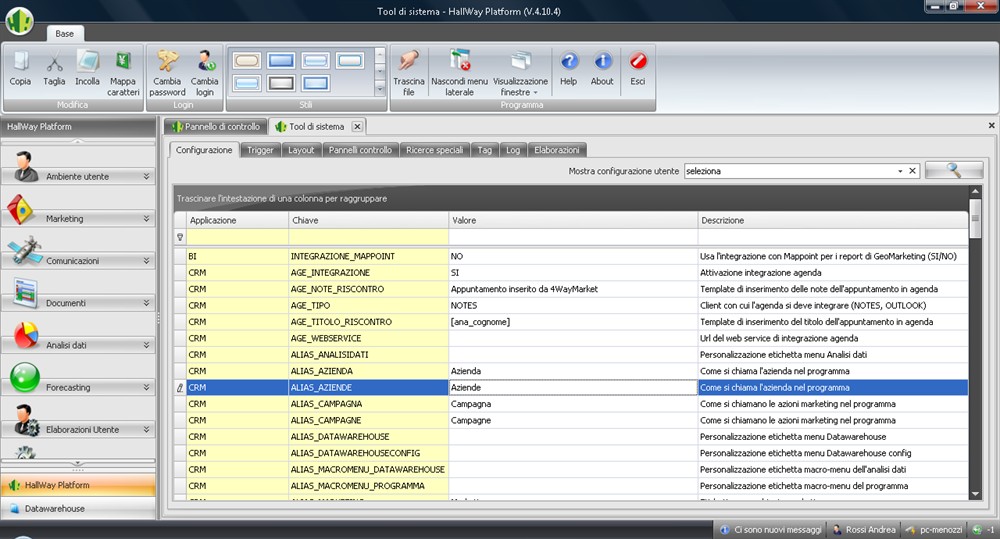Select the Taglia scissors tool

click(x=54, y=68)
